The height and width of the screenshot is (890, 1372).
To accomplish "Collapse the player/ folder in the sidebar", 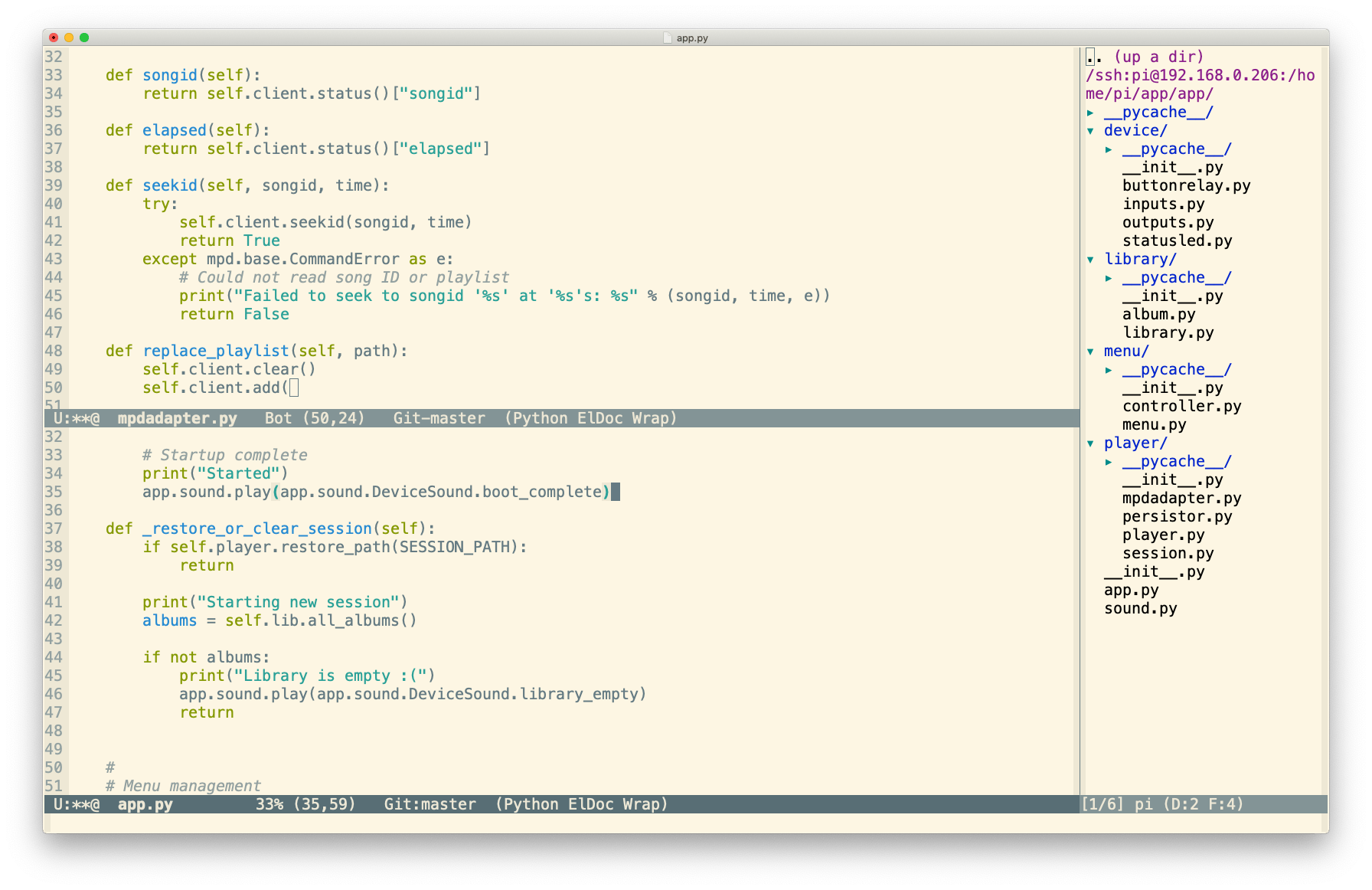I will tap(1090, 443).
